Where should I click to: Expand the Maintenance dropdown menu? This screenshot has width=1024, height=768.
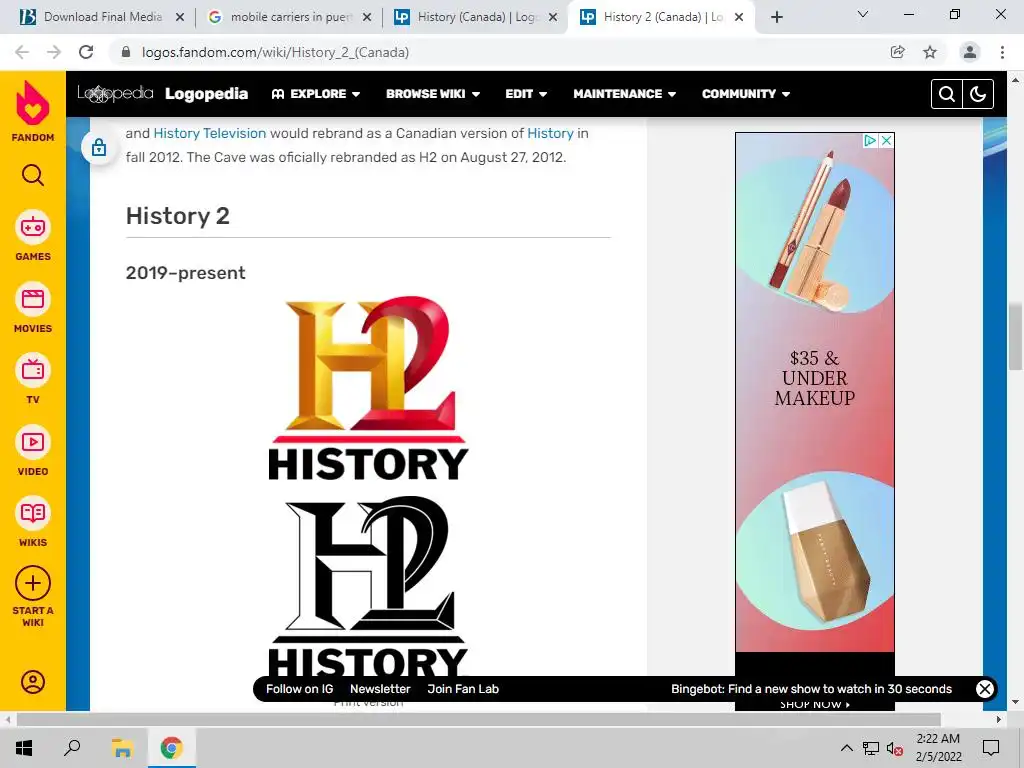[x=624, y=94]
